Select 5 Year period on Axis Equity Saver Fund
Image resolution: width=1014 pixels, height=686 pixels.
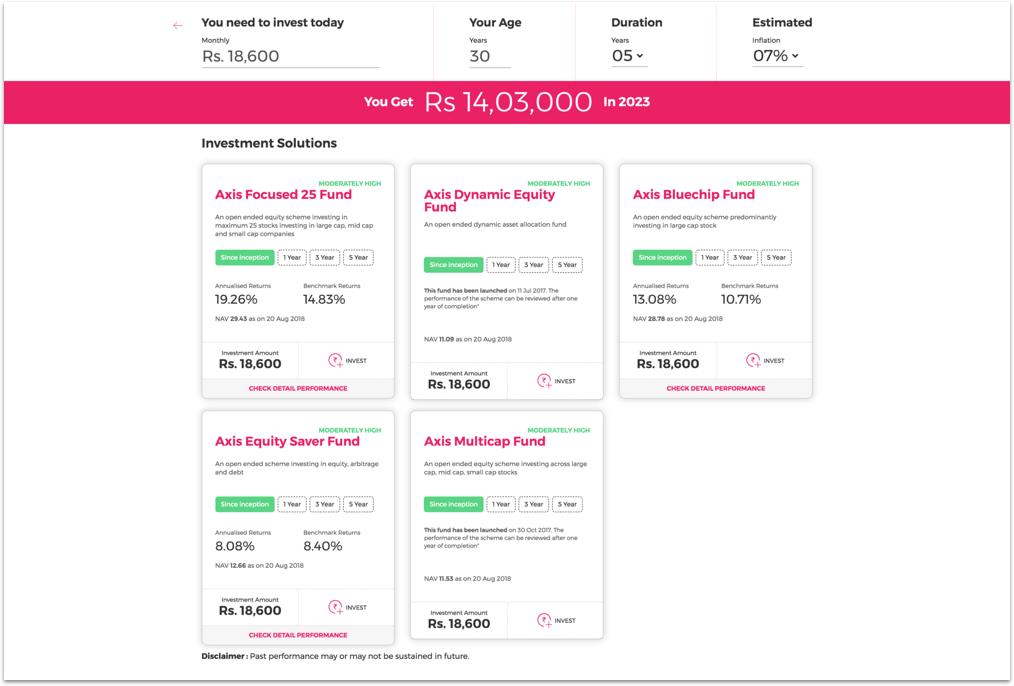click(358, 504)
